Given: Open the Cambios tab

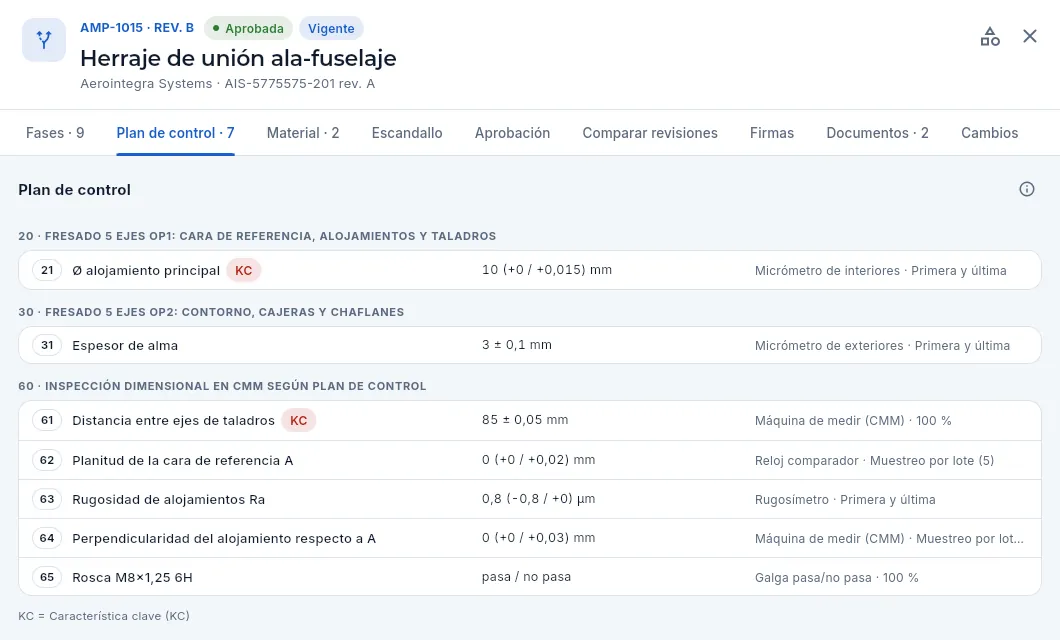Looking at the screenshot, I should click(x=990, y=133).
